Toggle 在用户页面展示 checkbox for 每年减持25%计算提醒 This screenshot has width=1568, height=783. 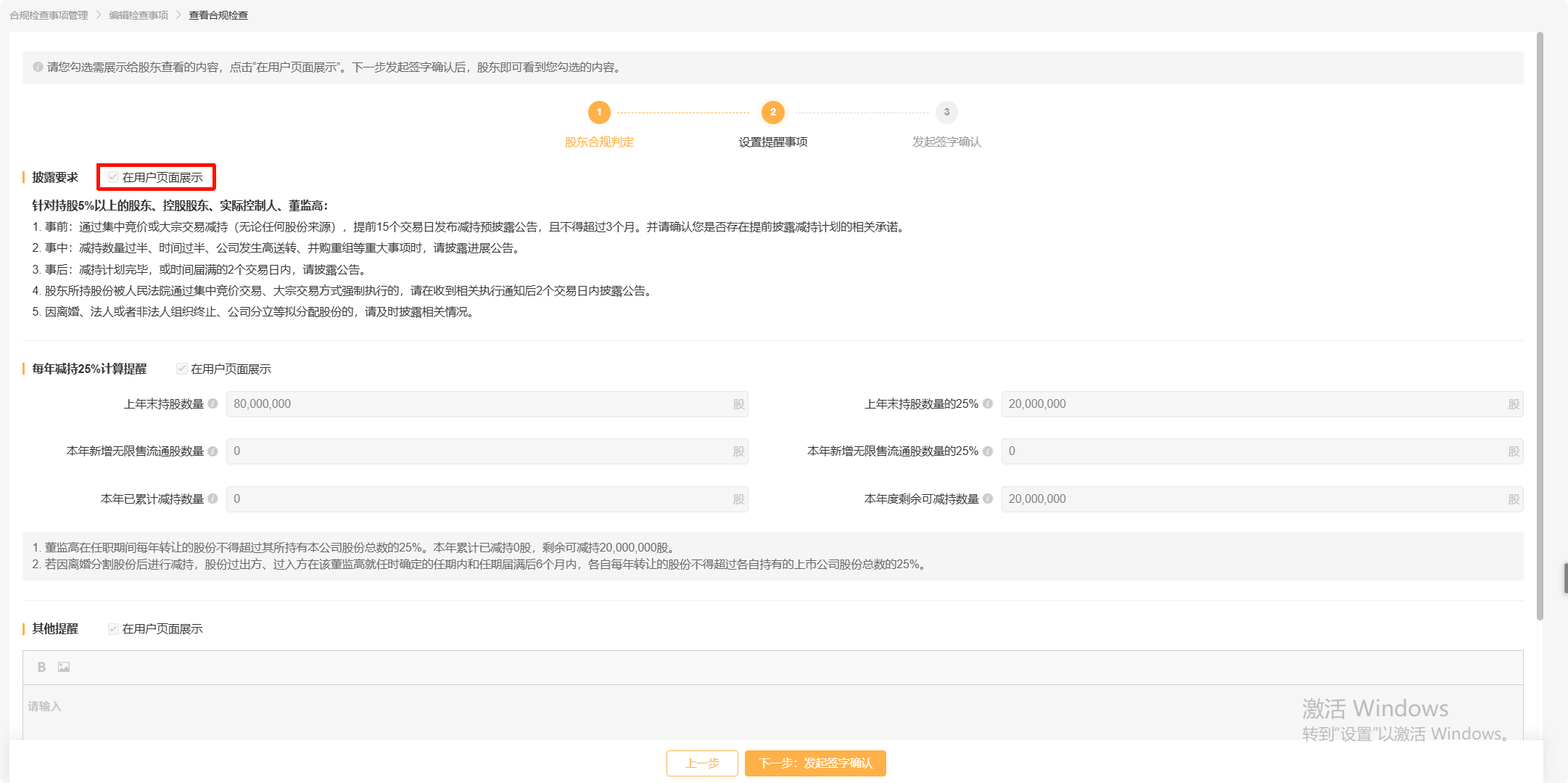pos(182,369)
